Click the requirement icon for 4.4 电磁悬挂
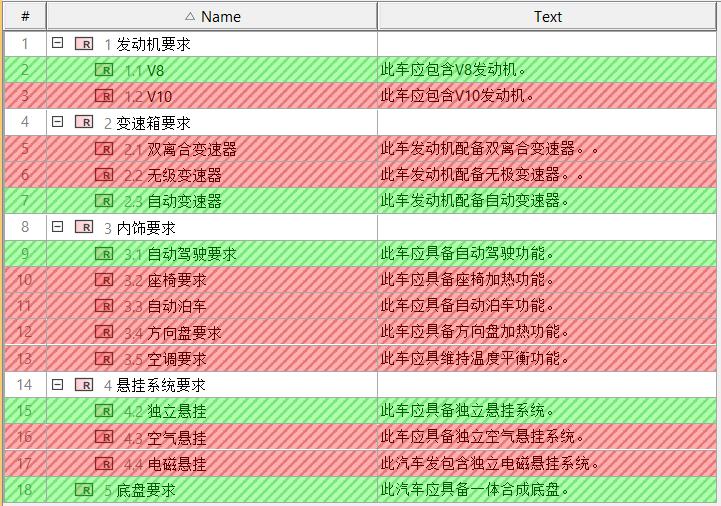This screenshot has height=506, width=721. (x=104, y=464)
